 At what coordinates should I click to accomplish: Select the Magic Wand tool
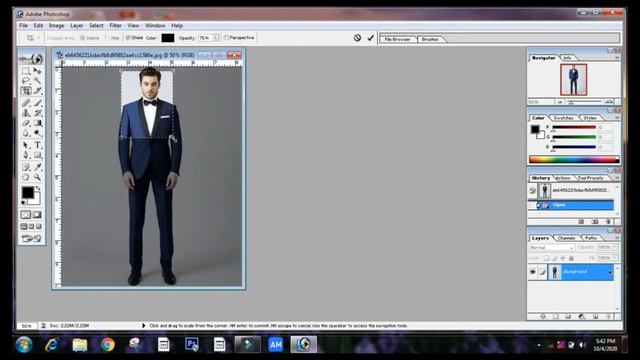pyautogui.click(x=38, y=81)
